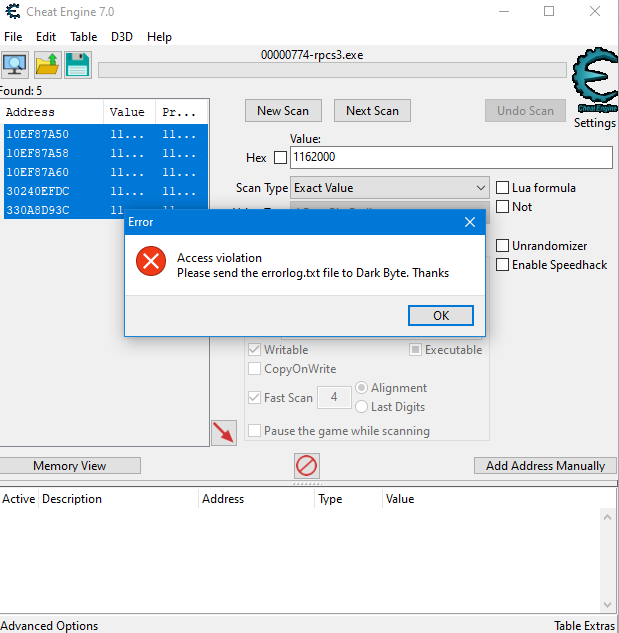This screenshot has width=619, height=633.
Task: Click OK in the Error dialog
Action: point(441,315)
